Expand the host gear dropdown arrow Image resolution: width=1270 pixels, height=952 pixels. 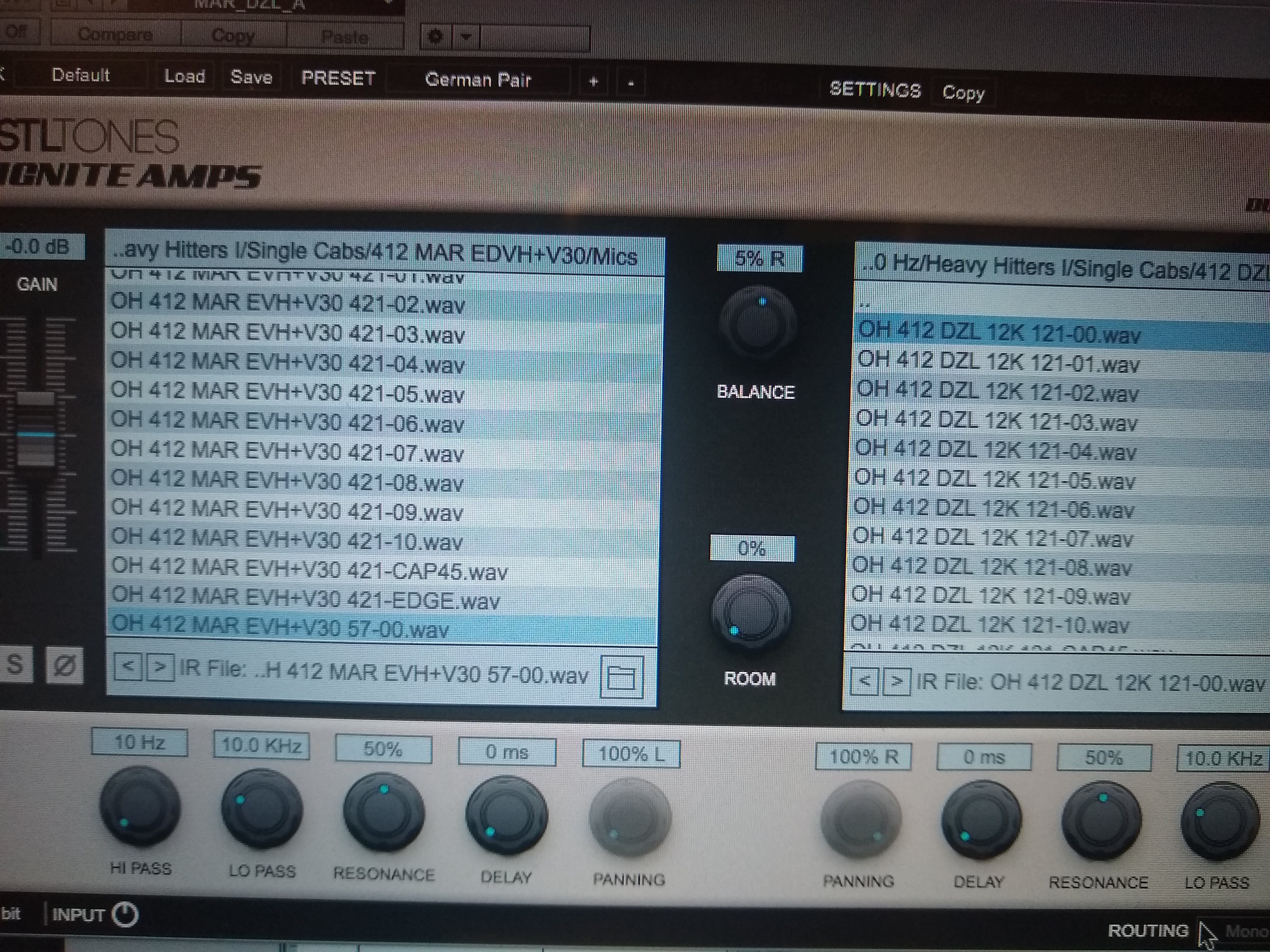(x=466, y=37)
